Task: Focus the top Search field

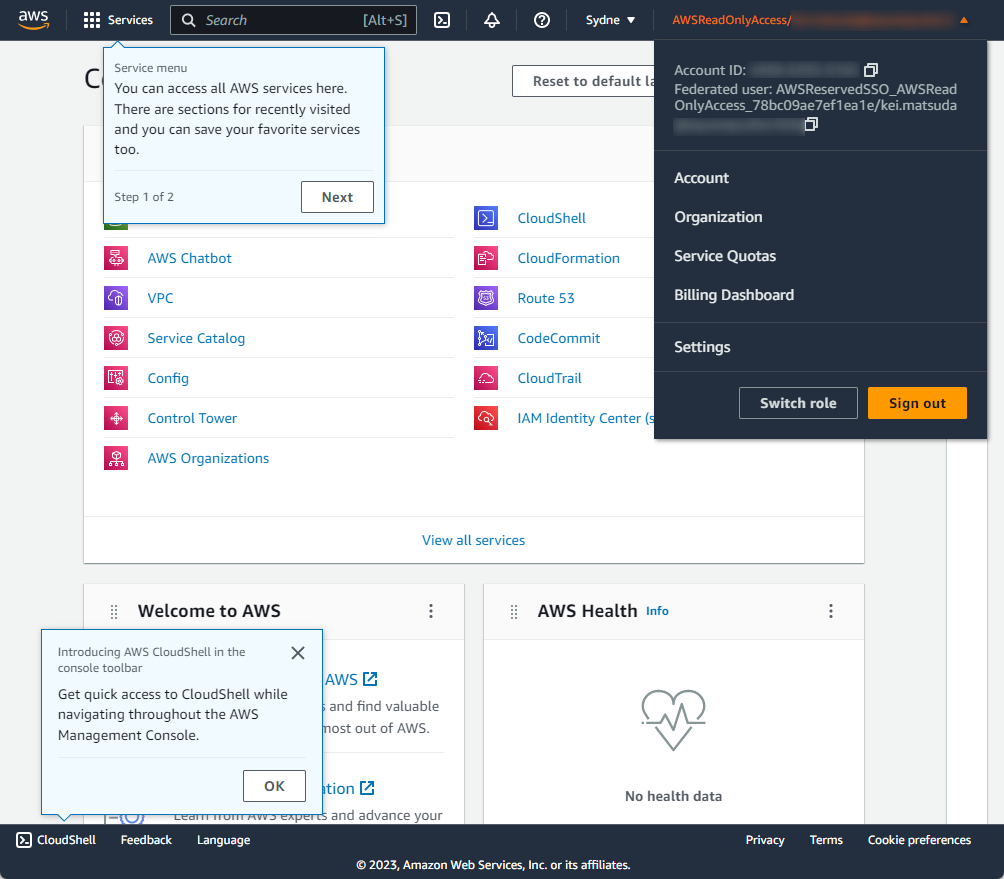Action: [293, 20]
